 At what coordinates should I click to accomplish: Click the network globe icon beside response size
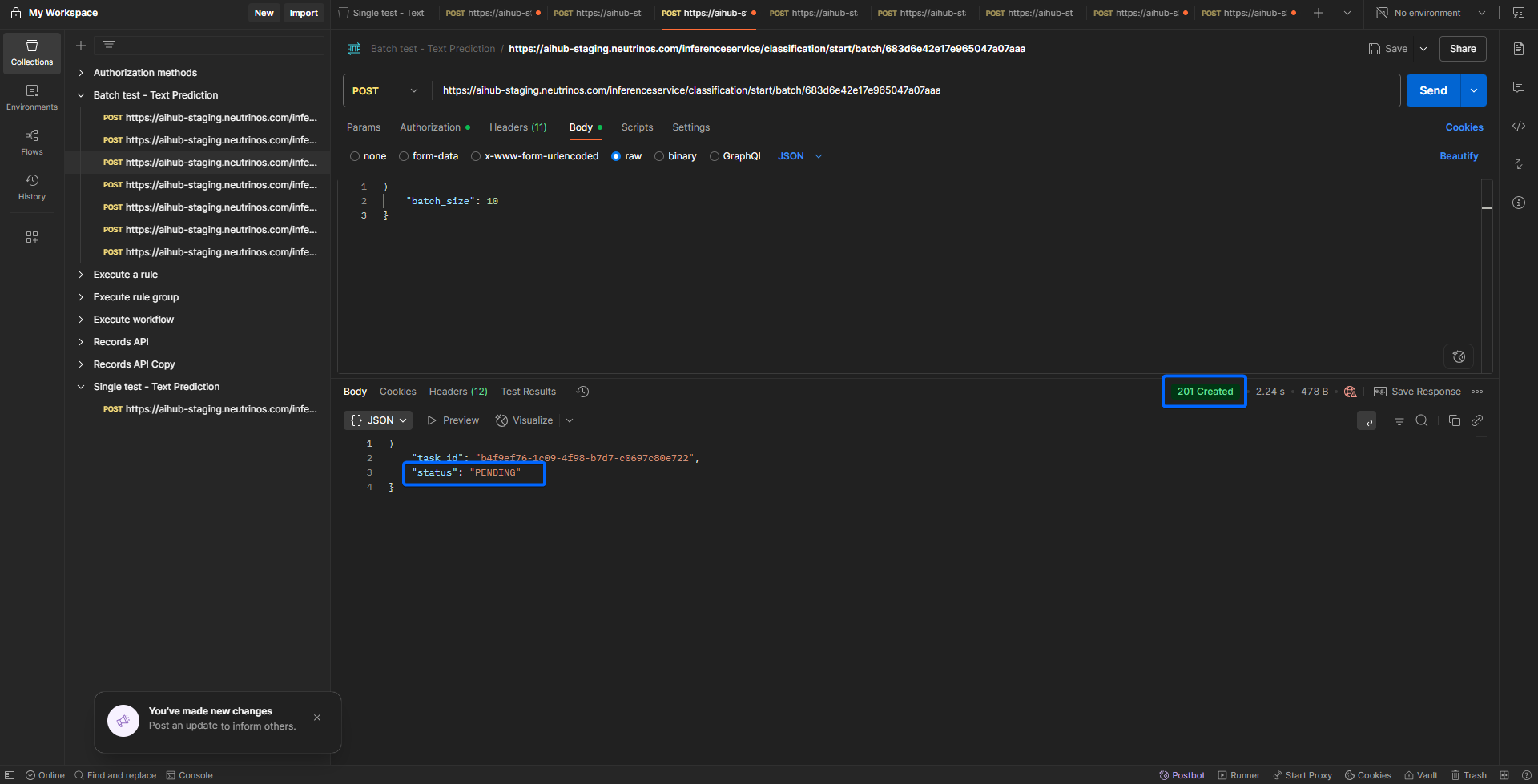1351,392
